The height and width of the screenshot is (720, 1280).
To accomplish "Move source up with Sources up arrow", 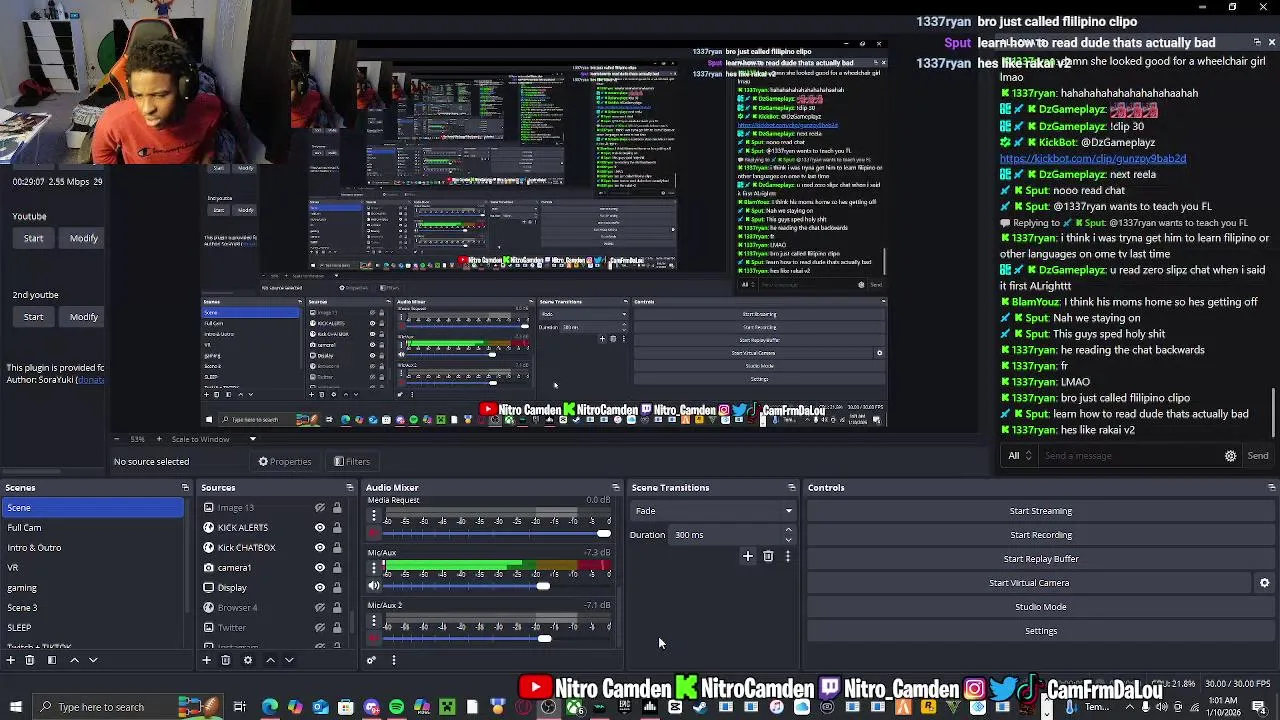I will [270, 660].
